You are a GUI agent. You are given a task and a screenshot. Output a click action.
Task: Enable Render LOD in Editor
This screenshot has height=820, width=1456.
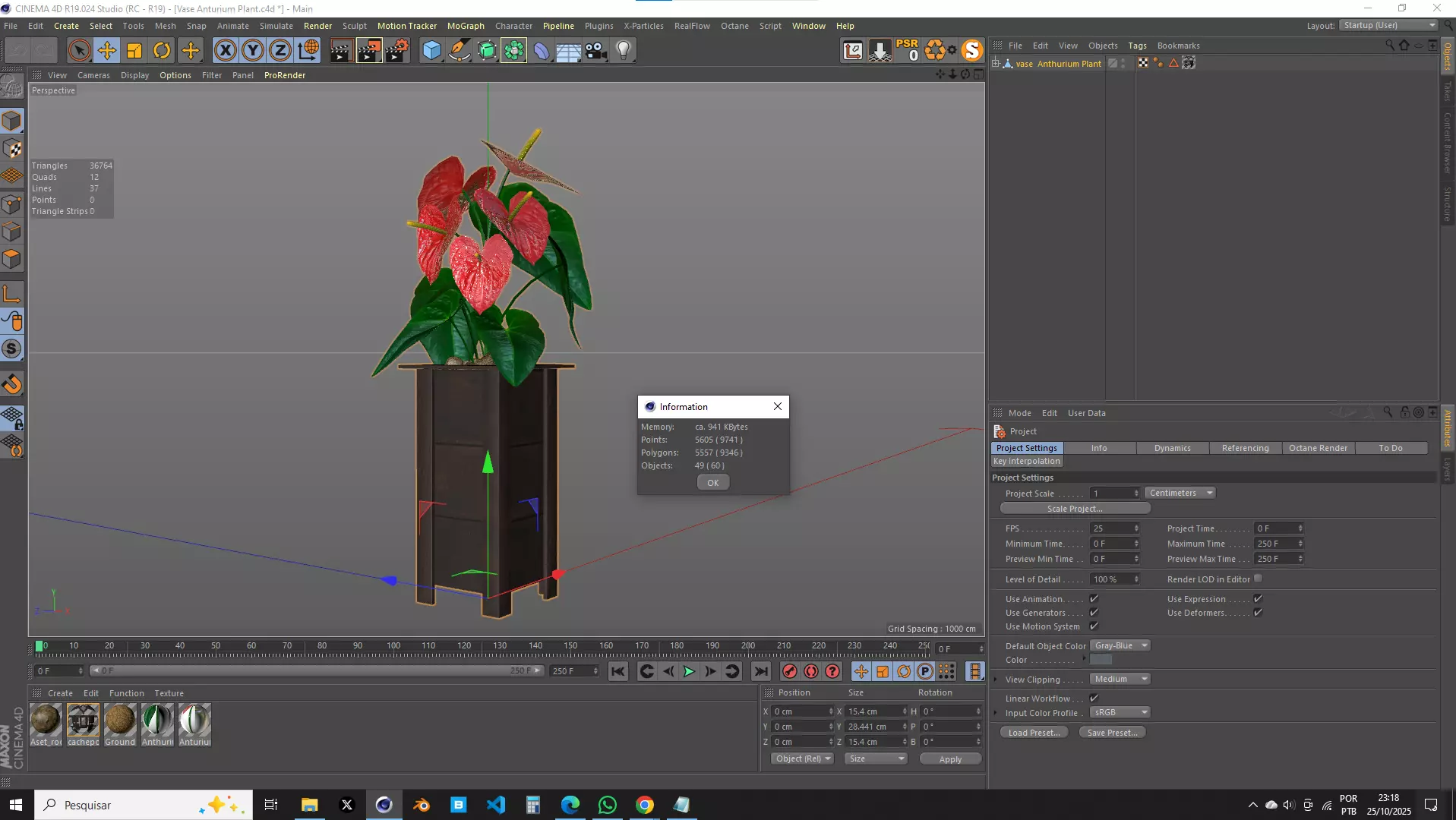point(1258,579)
